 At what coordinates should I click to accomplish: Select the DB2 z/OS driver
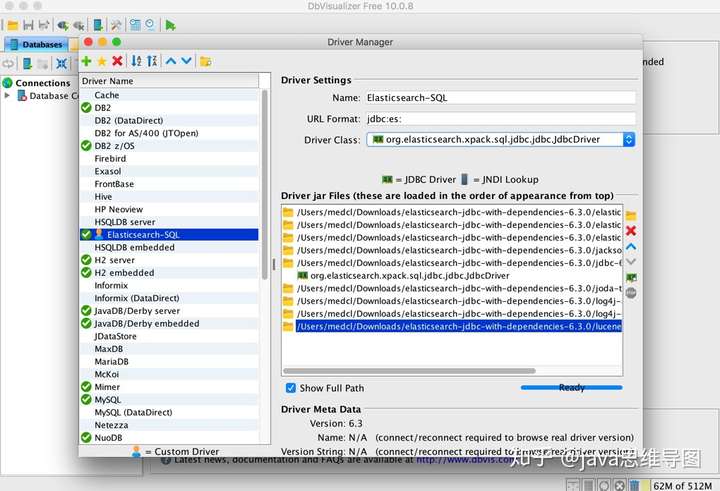click(x=169, y=146)
